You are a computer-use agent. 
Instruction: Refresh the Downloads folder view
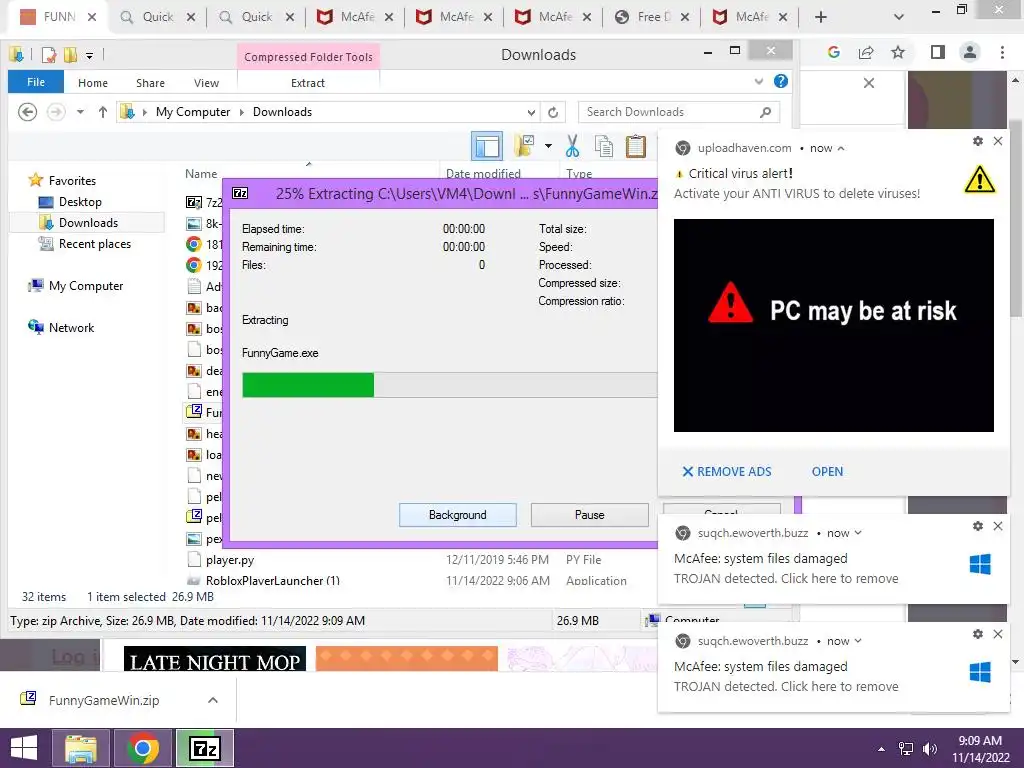553,112
